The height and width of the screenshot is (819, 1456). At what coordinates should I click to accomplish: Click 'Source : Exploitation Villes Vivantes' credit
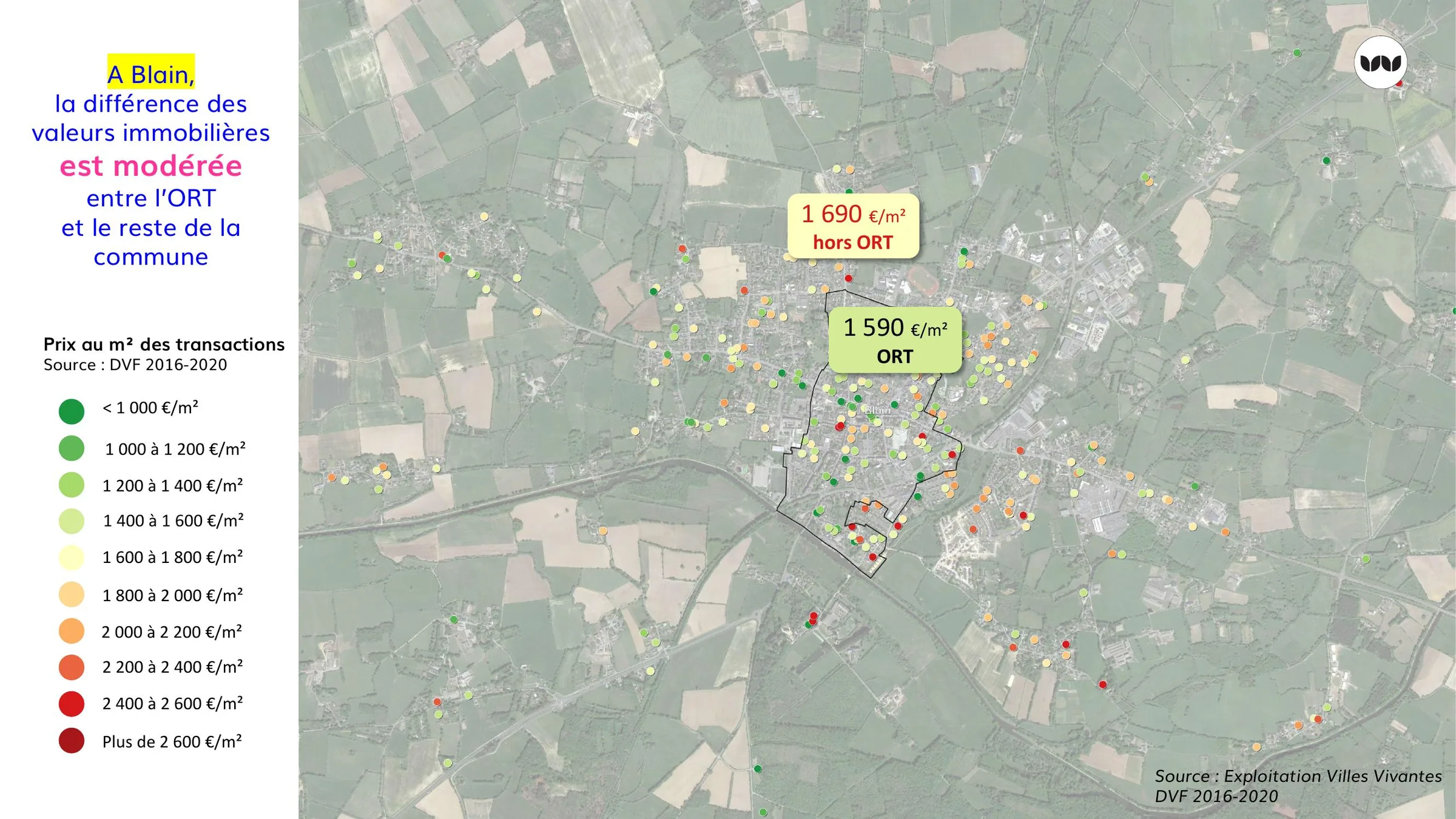pos(1298,776)
